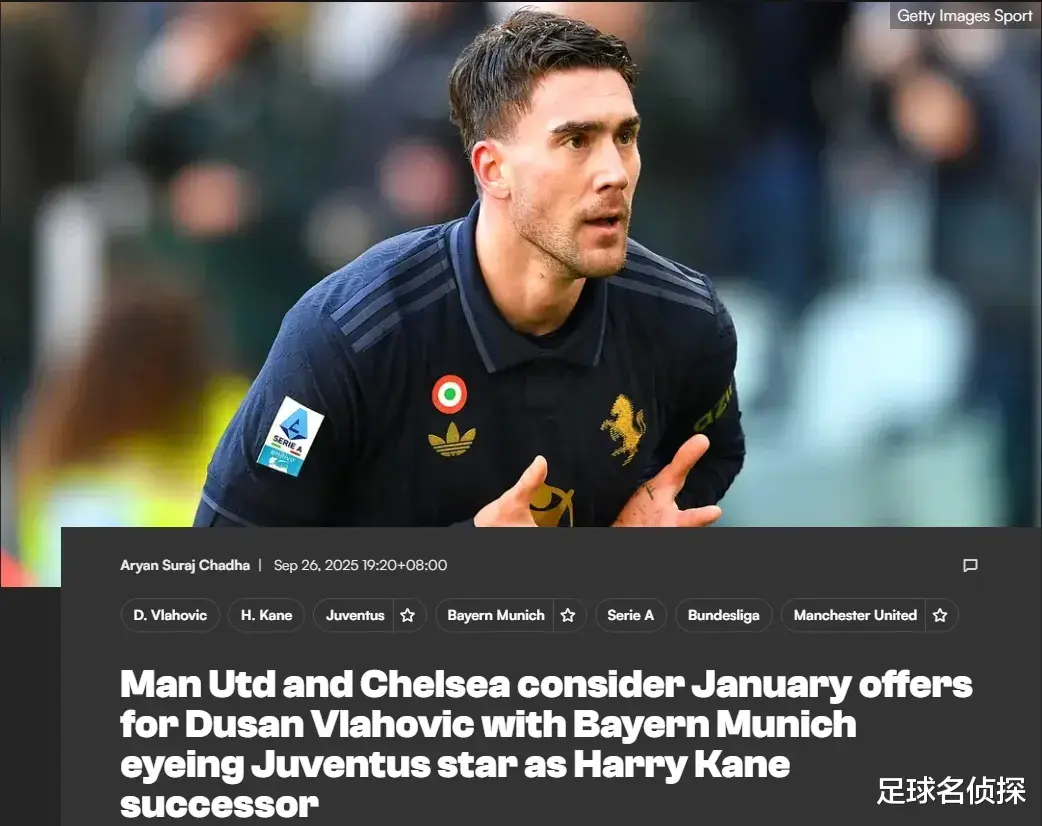Open the Serie A tag

tap(631, 615)
